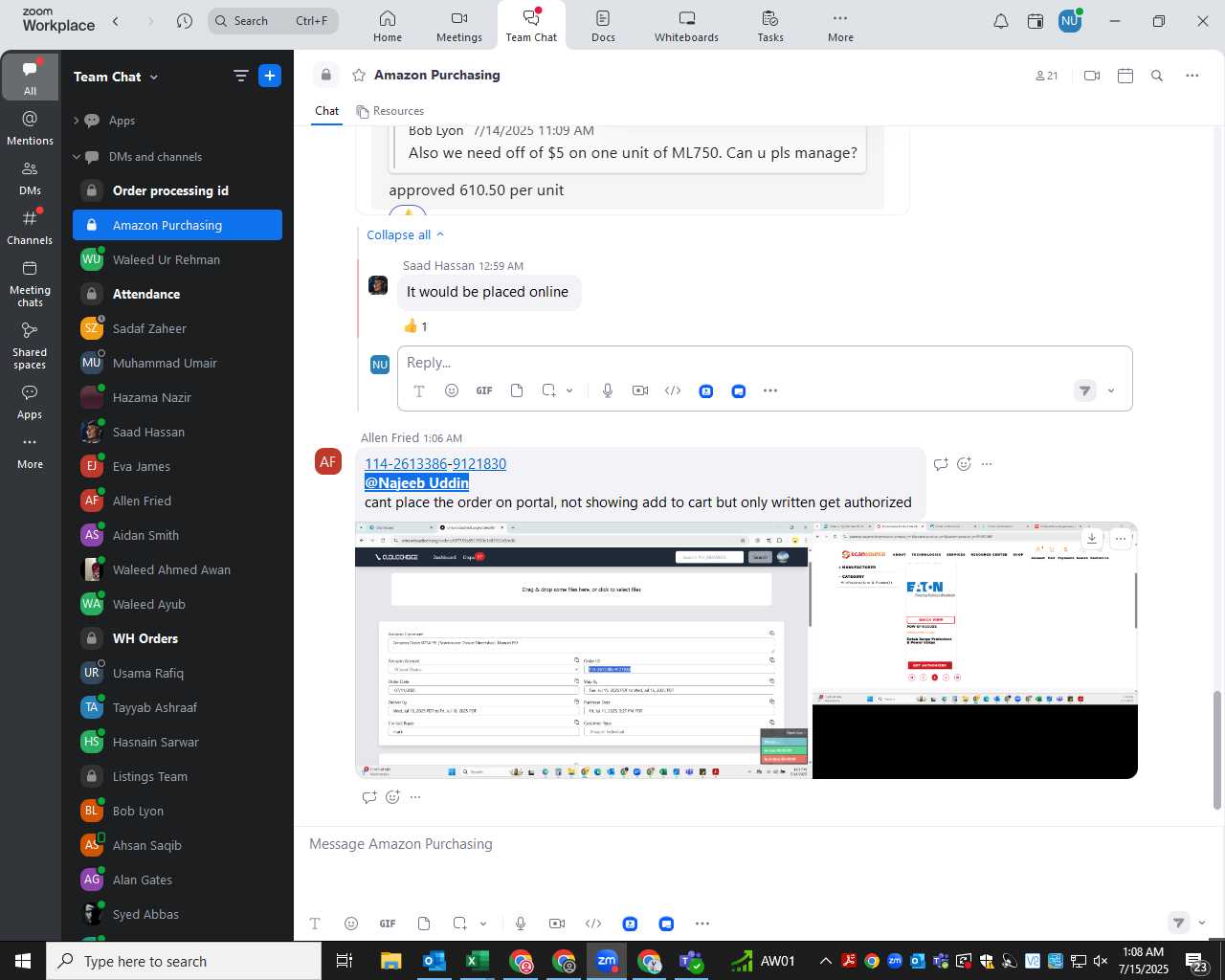The image size is (1225, 980).
Task: Open Outlook from the taskbar
Action: [434, 961]
